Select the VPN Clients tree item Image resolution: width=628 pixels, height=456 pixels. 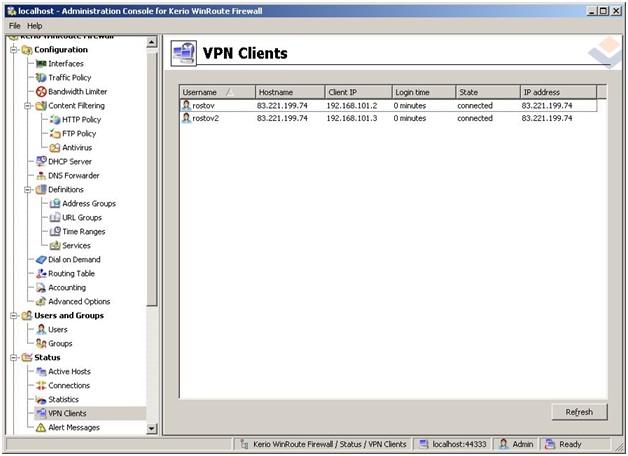(67, 414)
